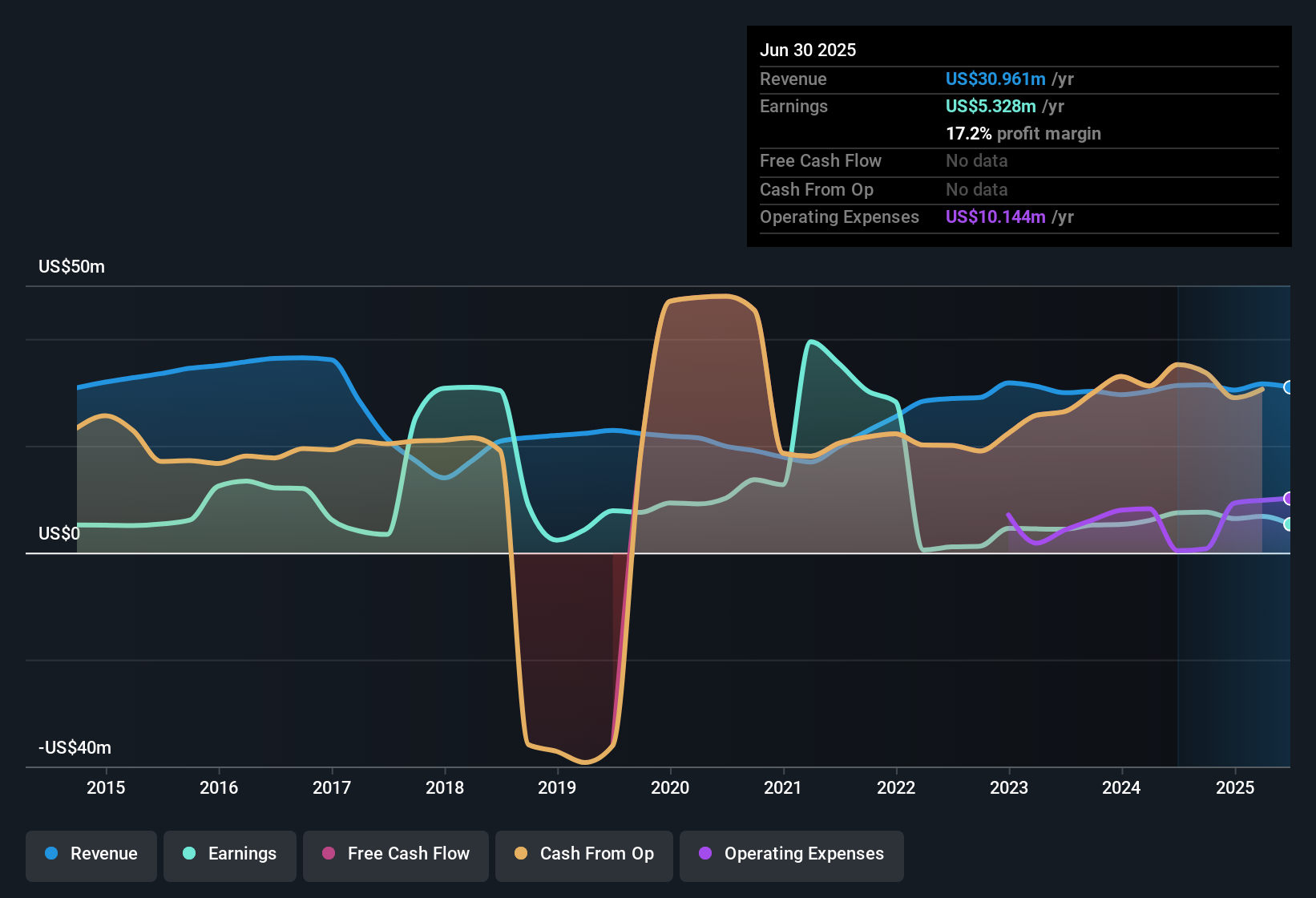Click the US$0 y-axis label
The image size is (1316, 898).
coord(59,534)
